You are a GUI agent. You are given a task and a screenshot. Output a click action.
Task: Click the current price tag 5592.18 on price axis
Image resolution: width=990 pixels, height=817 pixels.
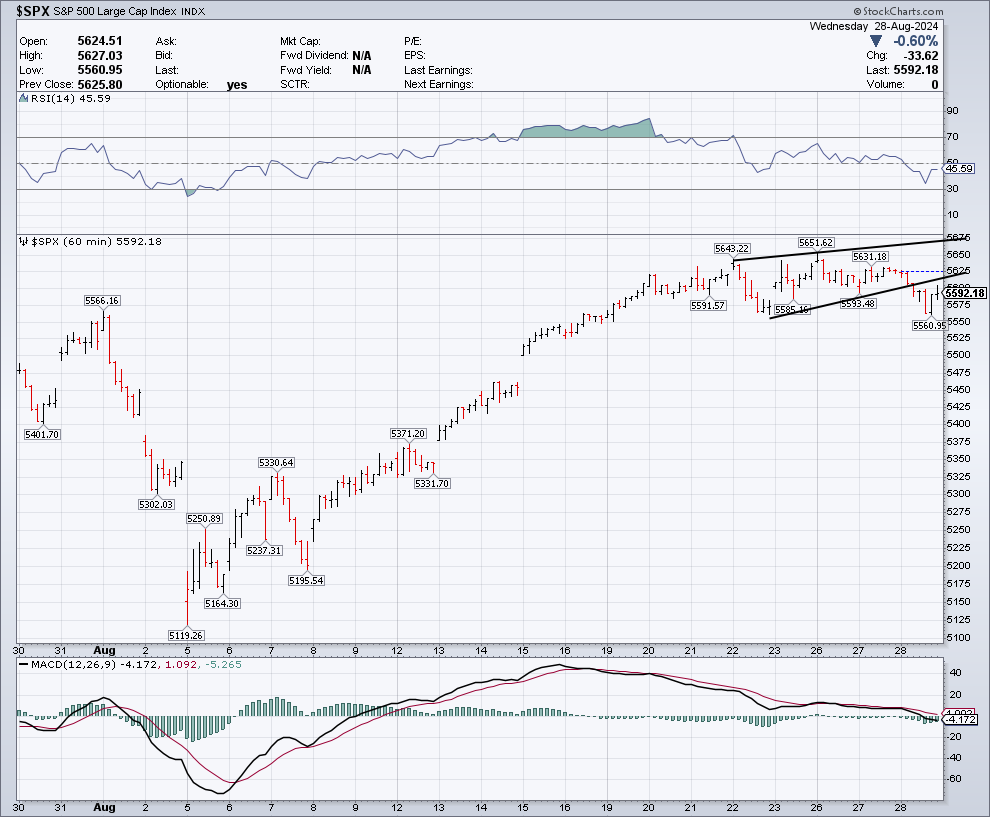[x=965, y=293]
